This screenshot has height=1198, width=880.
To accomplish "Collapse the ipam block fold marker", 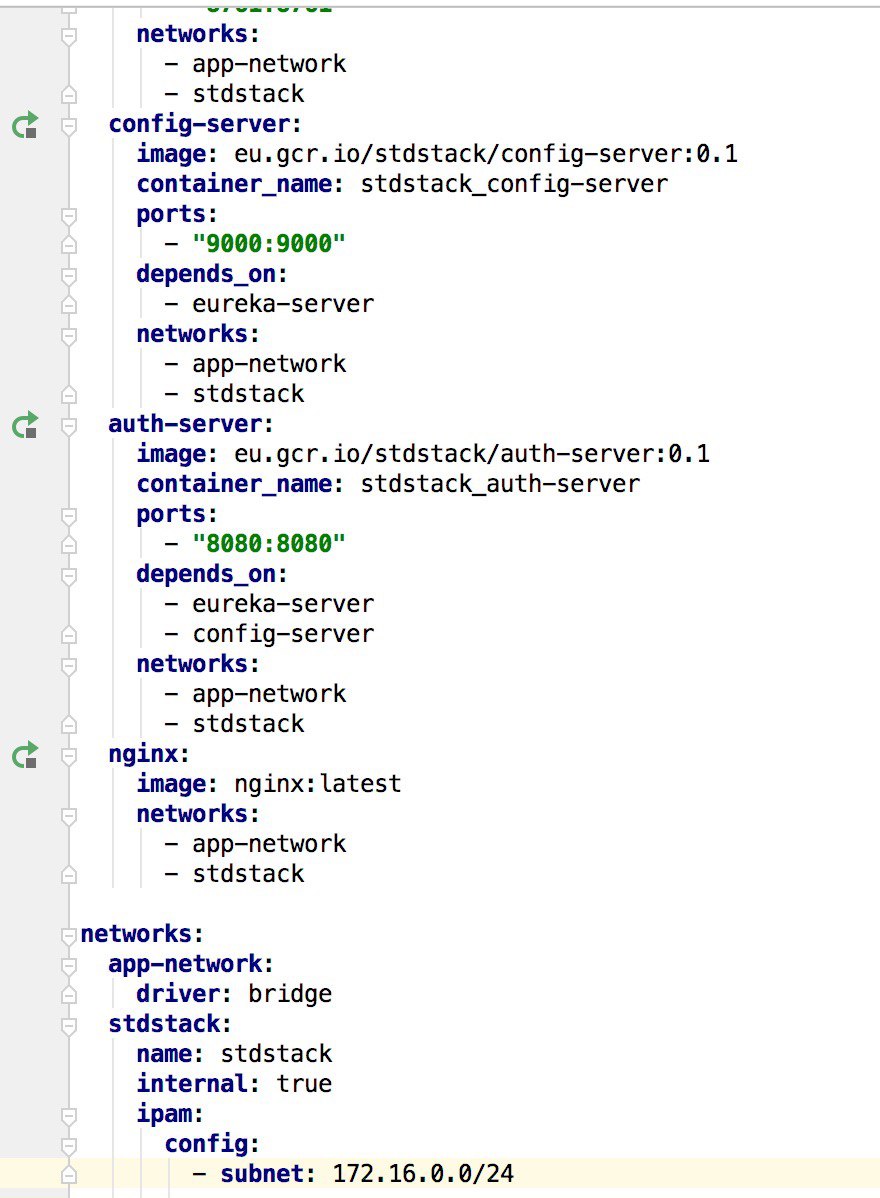I will (69, 1115).
